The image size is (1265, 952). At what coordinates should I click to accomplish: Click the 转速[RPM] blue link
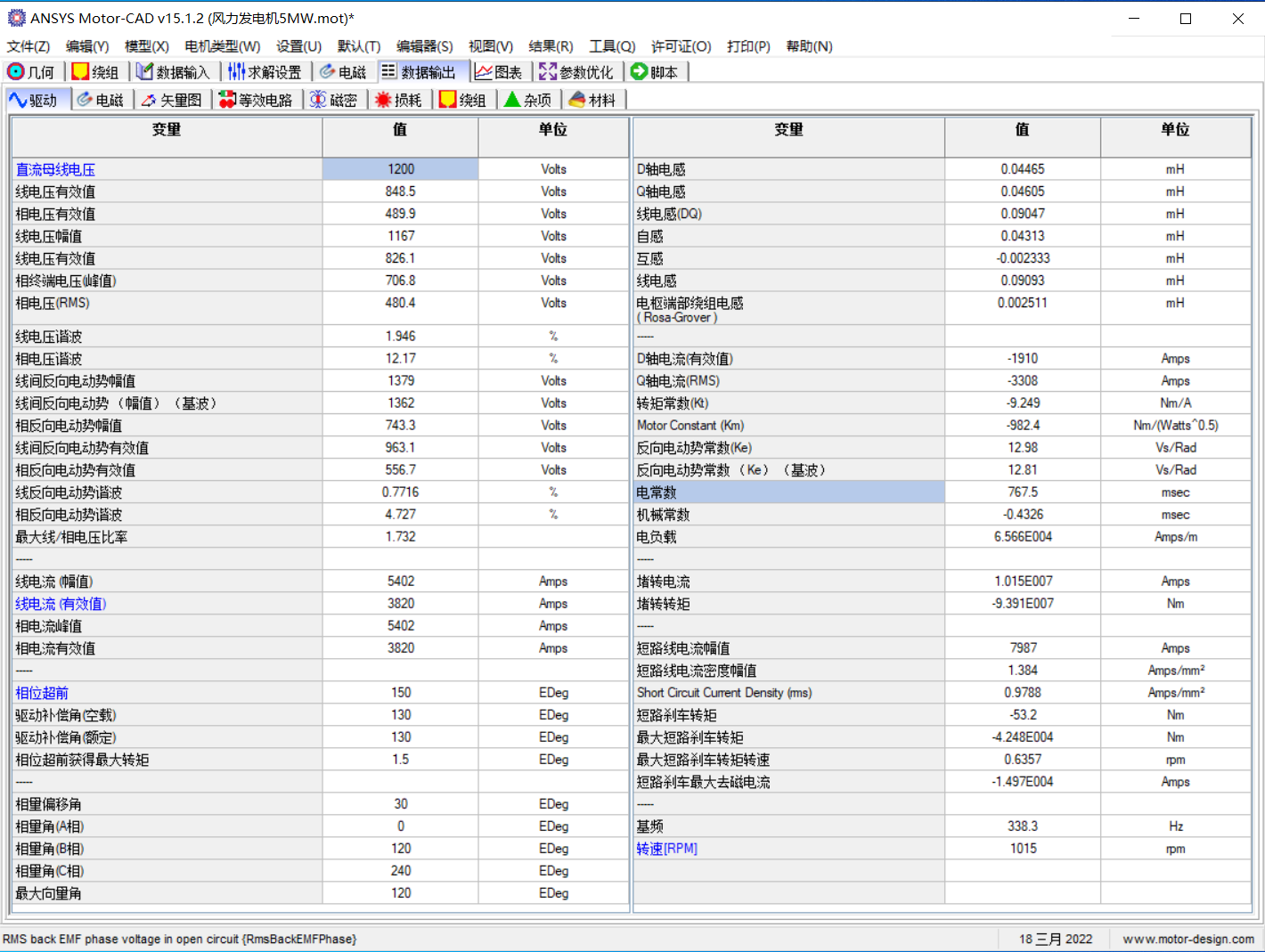click(x=667, y=849)
